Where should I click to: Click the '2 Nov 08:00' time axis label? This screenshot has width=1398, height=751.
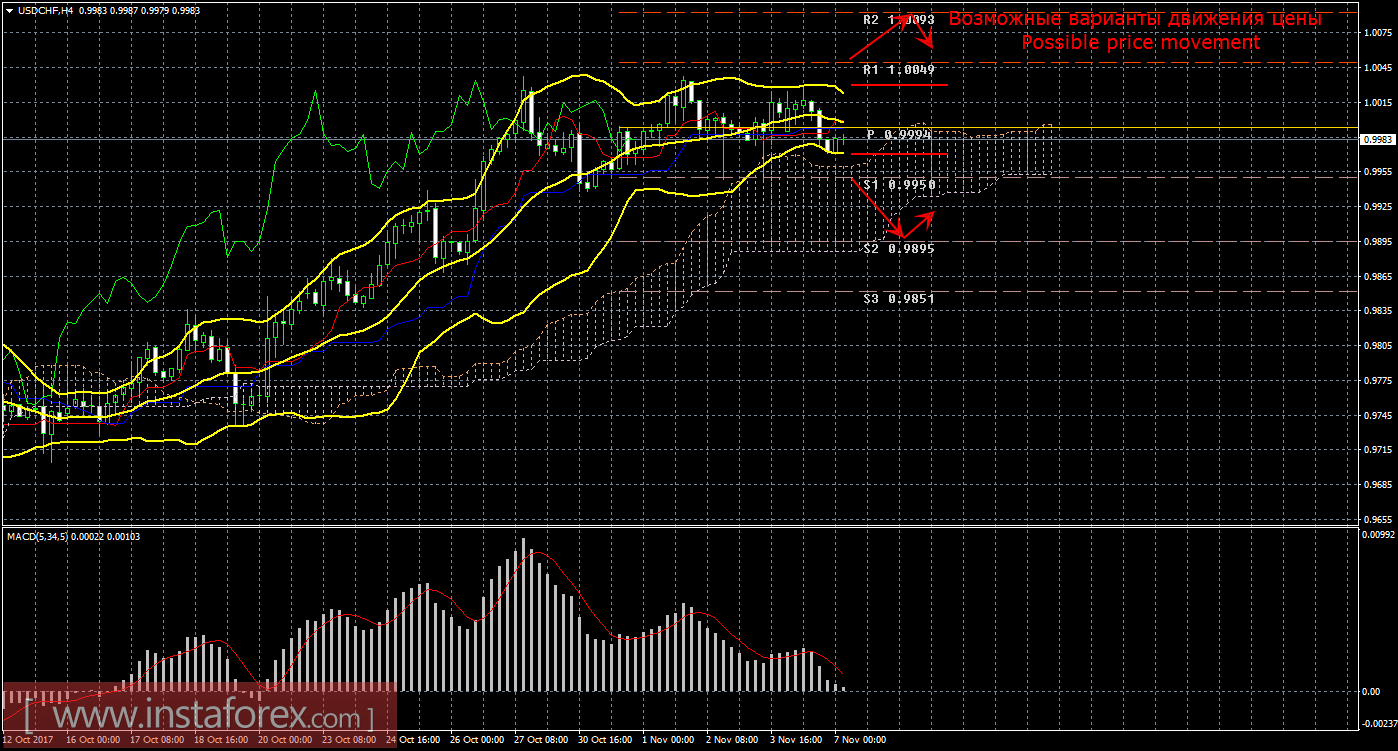(734, 741)
